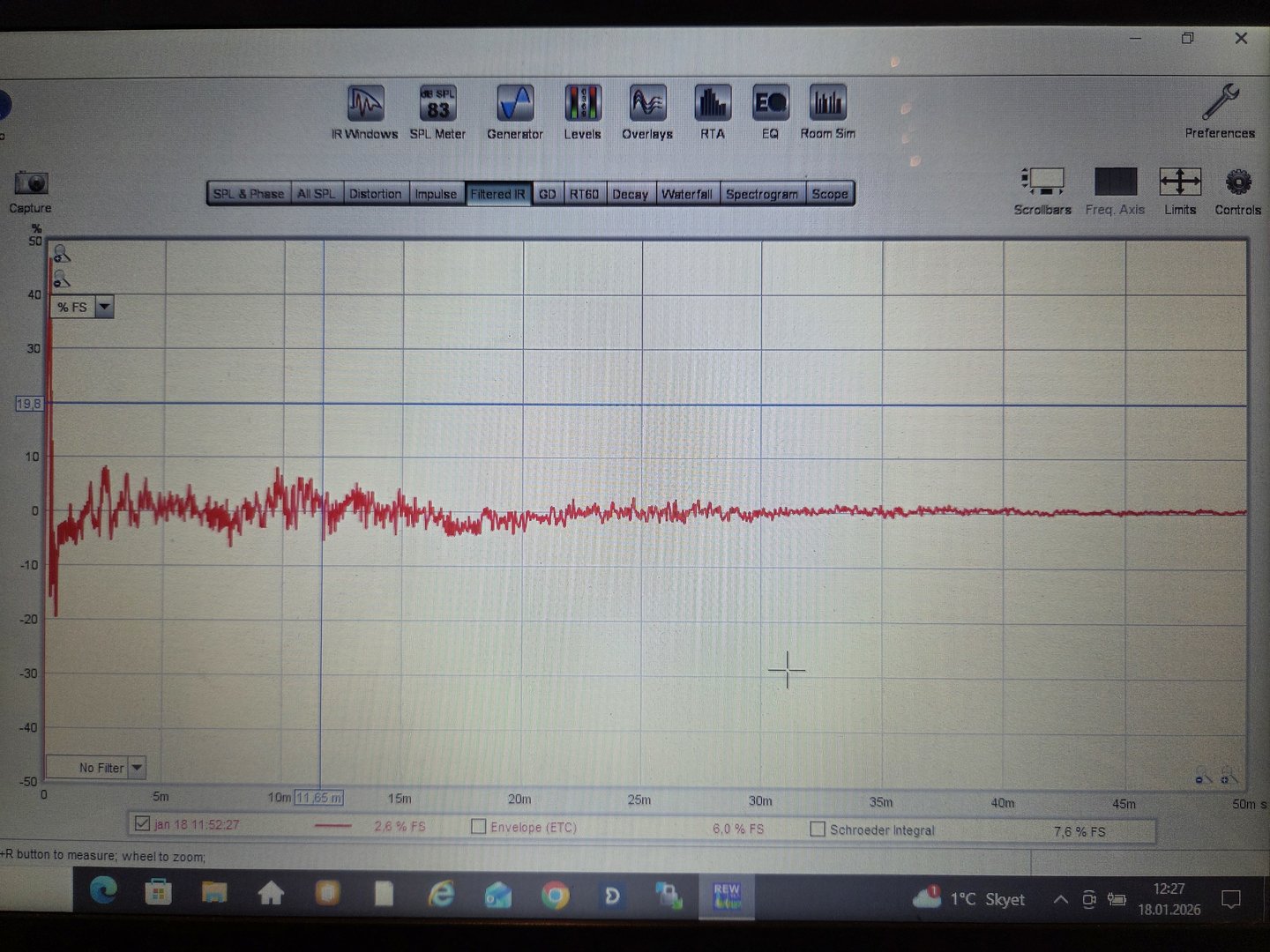
Task: Open File Explorer from the taskbar
Action: pyautogui.click(x=214, y=893)
